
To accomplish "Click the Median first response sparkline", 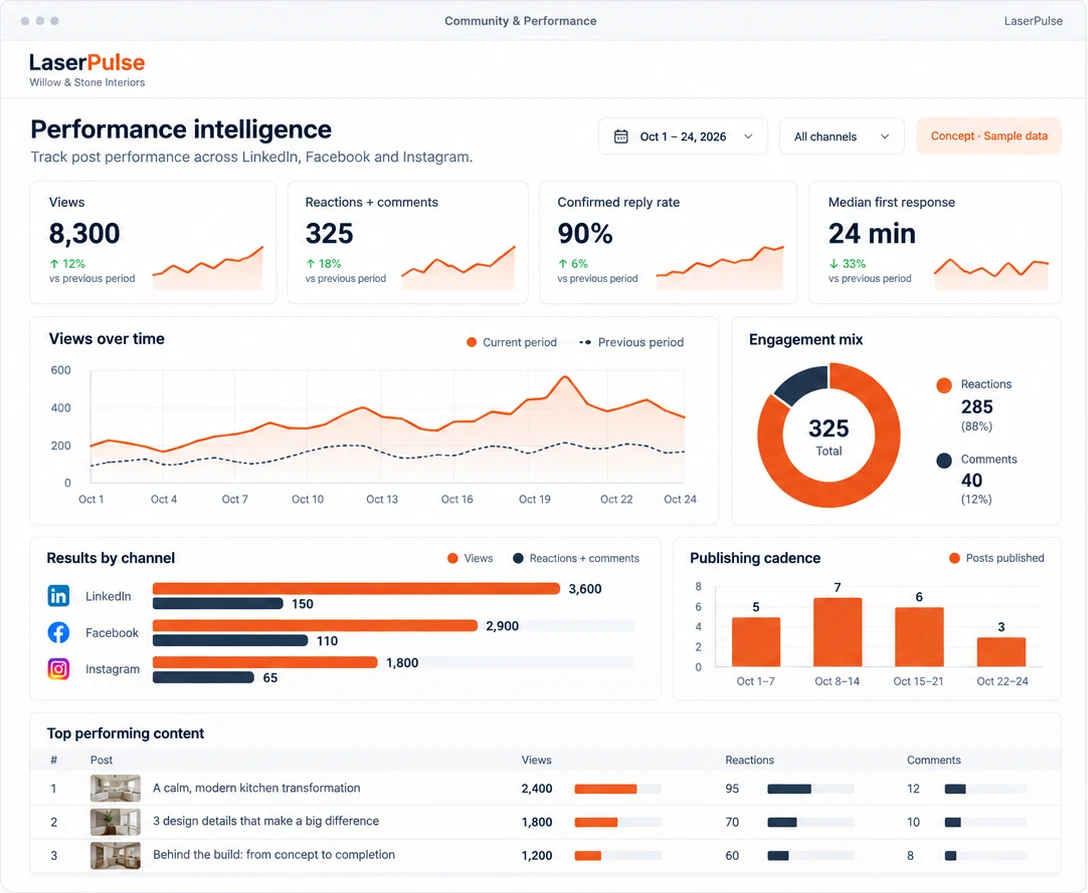I will point(991,273).
